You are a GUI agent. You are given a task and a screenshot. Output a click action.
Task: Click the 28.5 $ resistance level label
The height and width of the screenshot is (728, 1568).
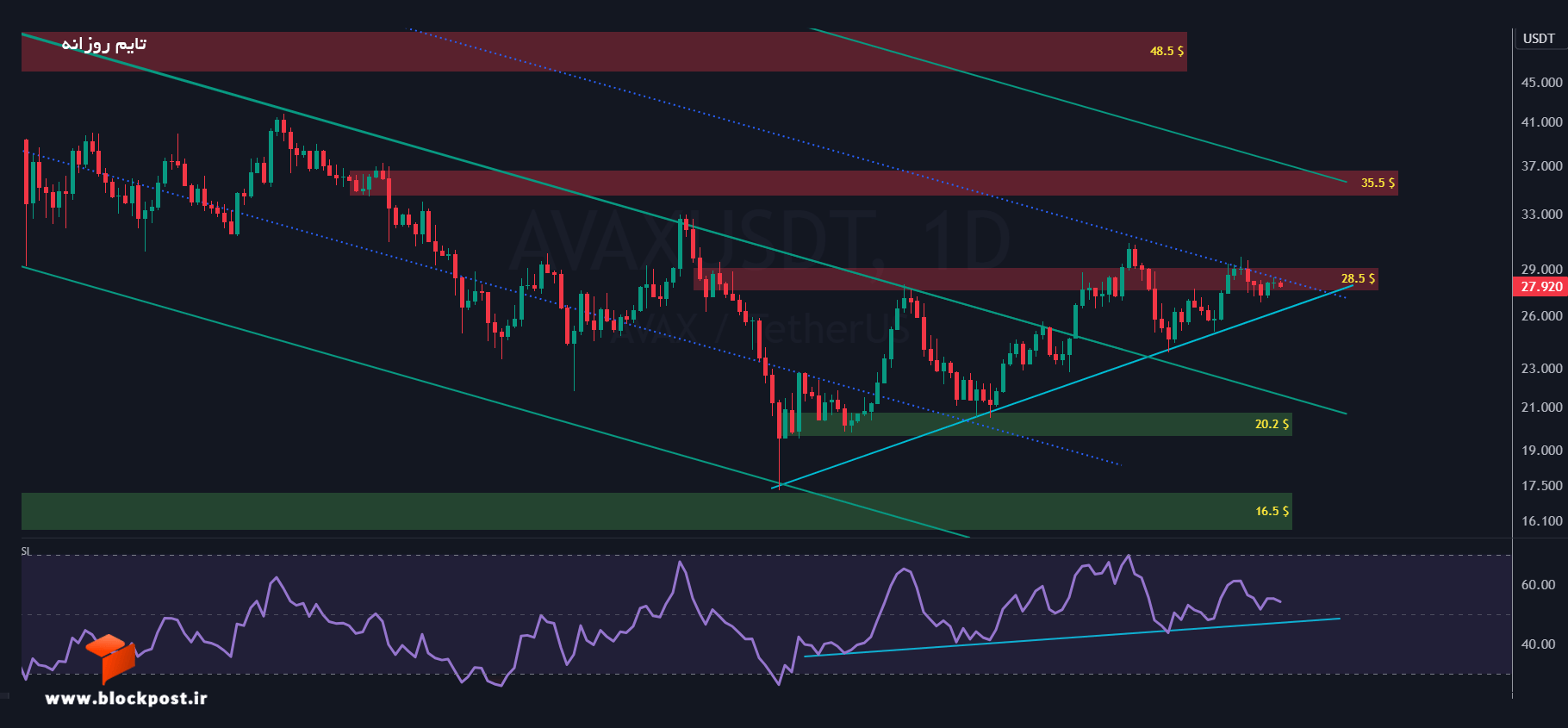click(1358, 278)
